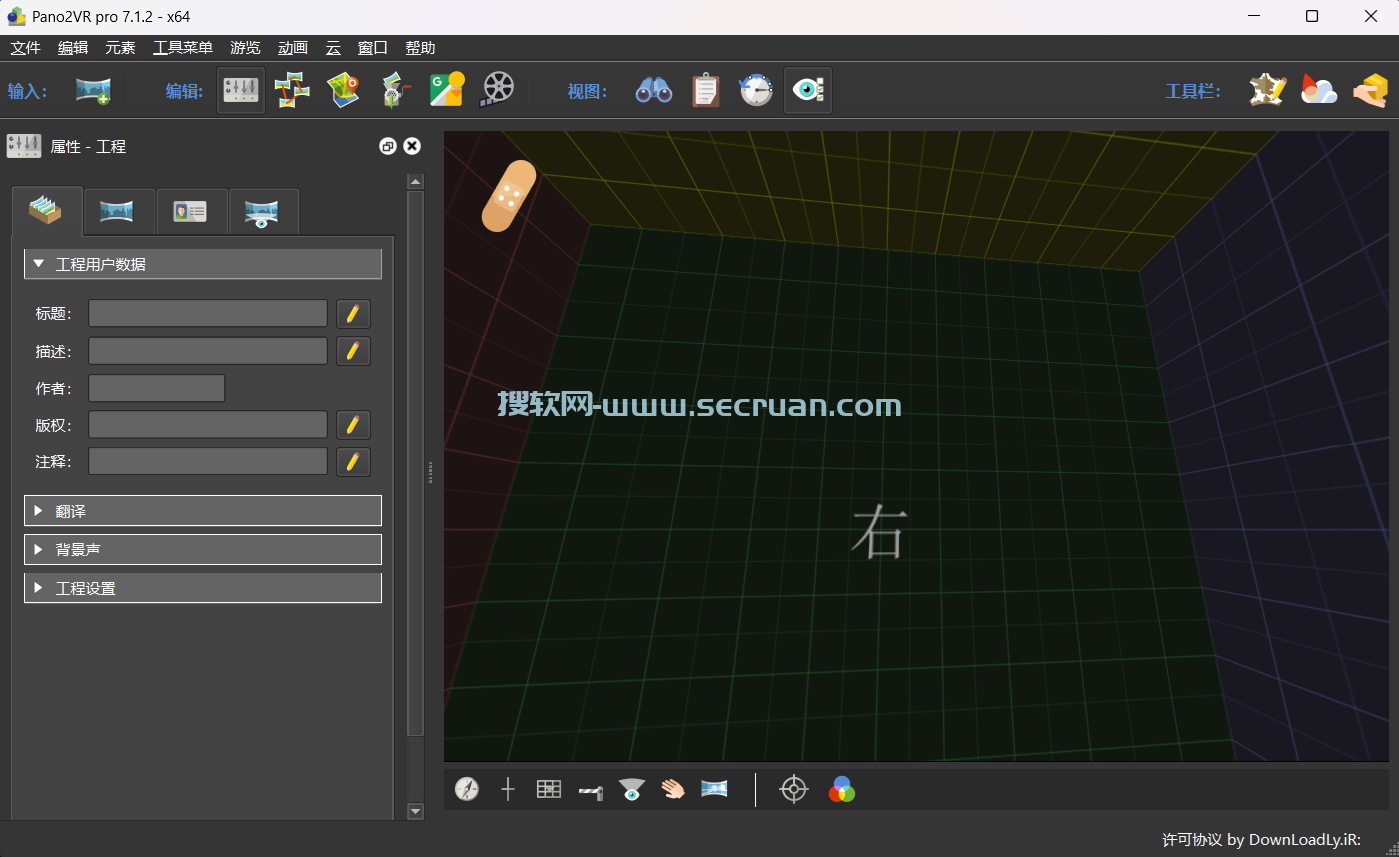This screenshot has height=857, width=1399.
Task: Click the properties panel scroll up arrow
Action: [x=416, y=181]
